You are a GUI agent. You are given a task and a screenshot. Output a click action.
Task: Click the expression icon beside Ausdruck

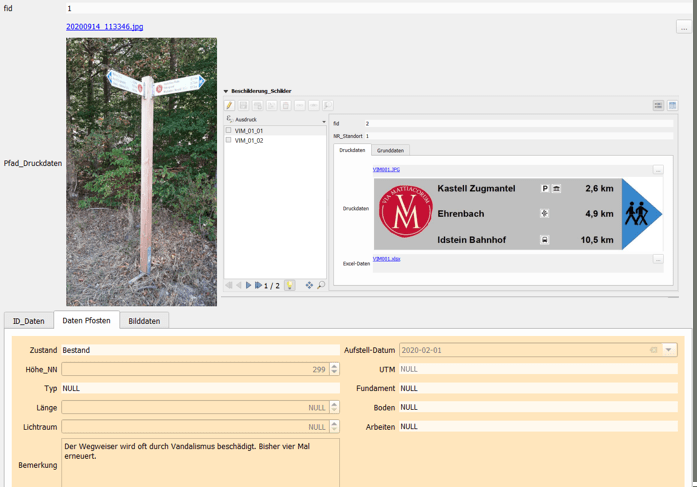coord(229,119)
